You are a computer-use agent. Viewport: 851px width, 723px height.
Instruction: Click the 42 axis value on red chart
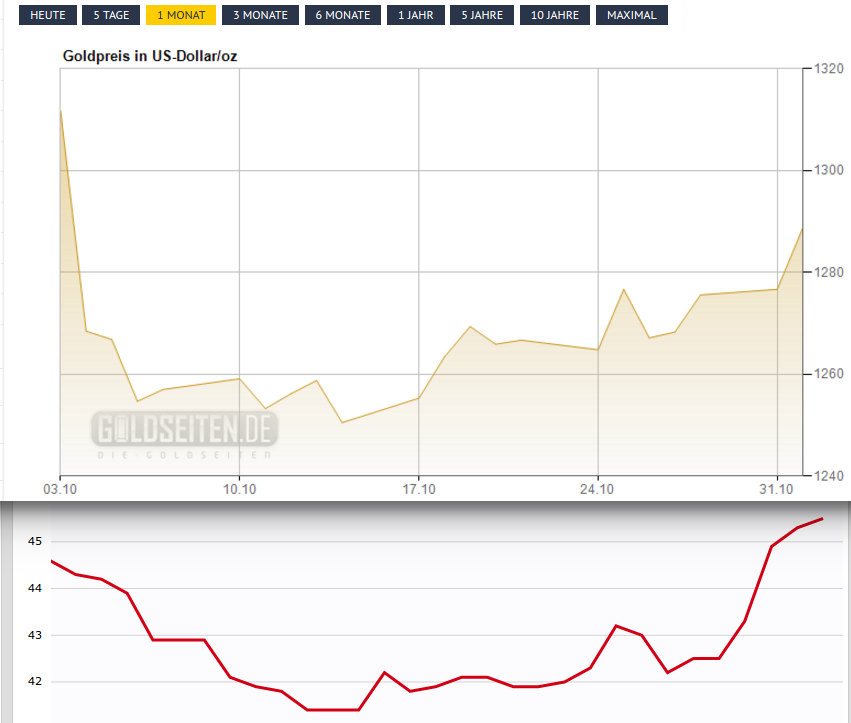[35, 681]
